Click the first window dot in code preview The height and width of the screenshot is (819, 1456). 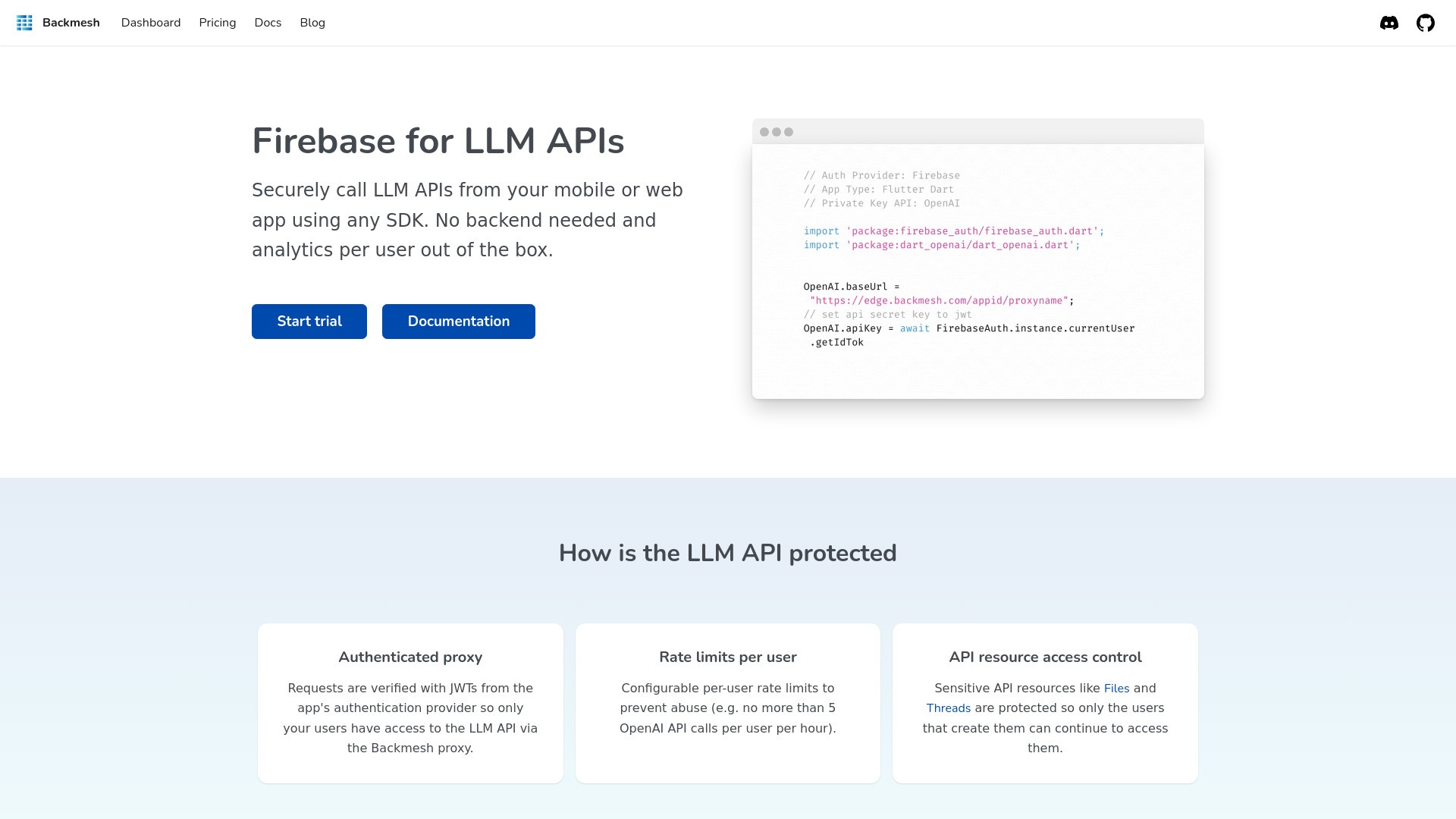[x=764, y=132]
